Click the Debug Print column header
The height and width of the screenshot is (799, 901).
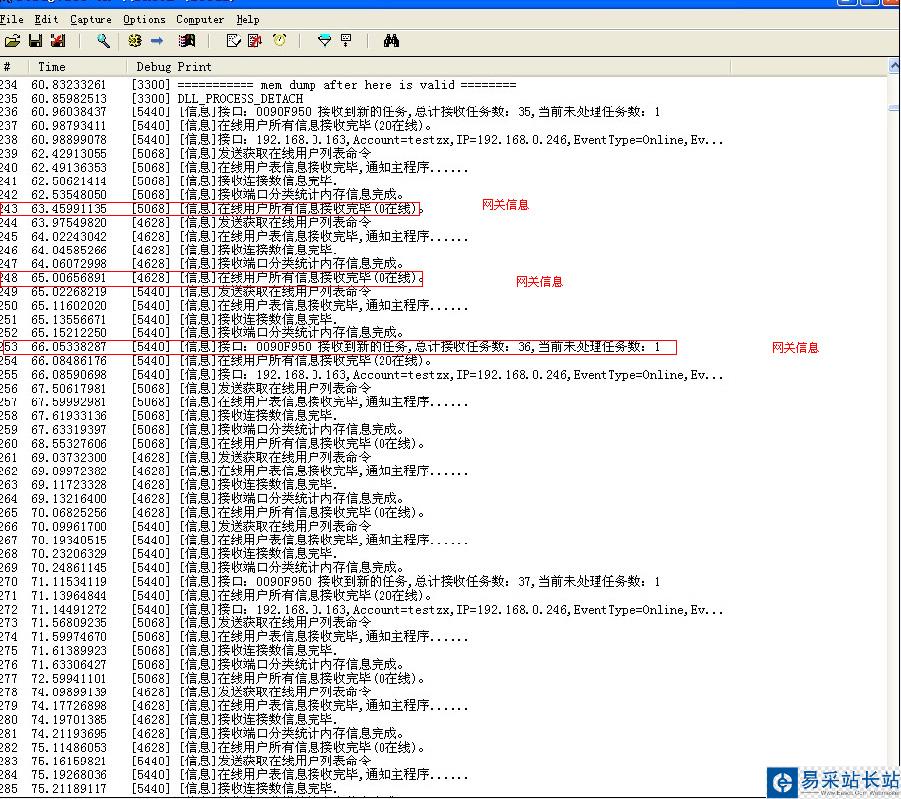[x=174, y=67]
